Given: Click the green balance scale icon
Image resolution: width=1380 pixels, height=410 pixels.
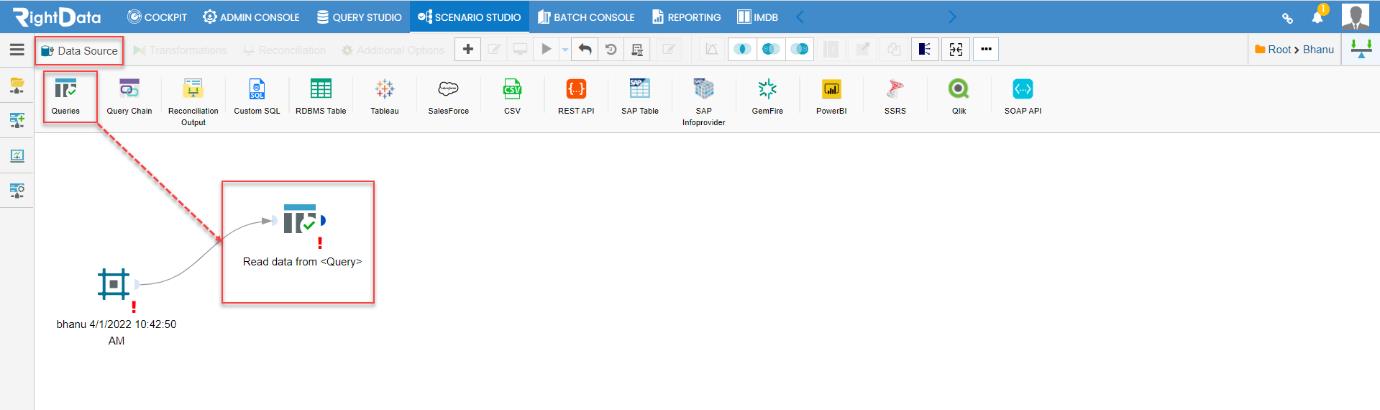Looking at the screenshot, I should [x=1361, y=49].
